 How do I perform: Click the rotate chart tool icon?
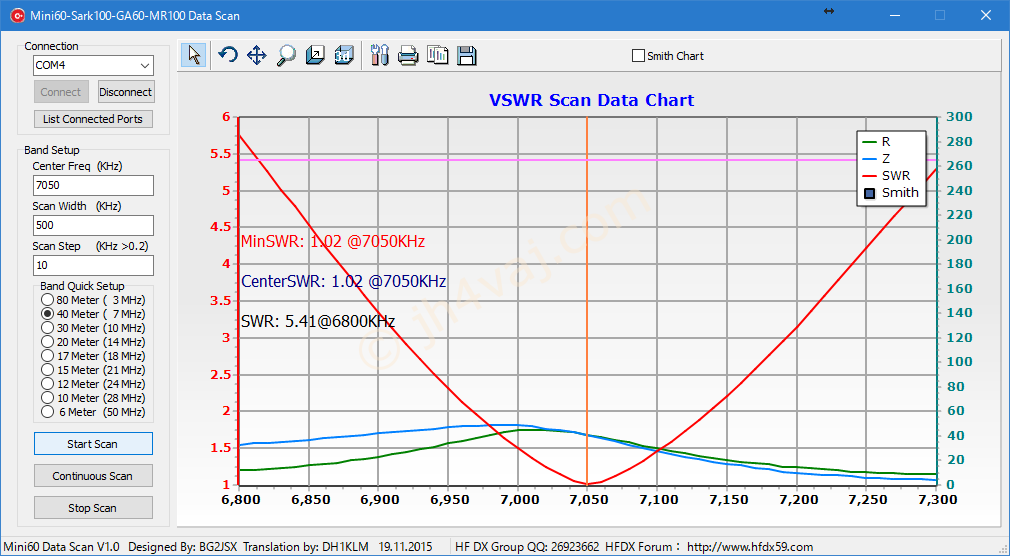tap(227, 55)
